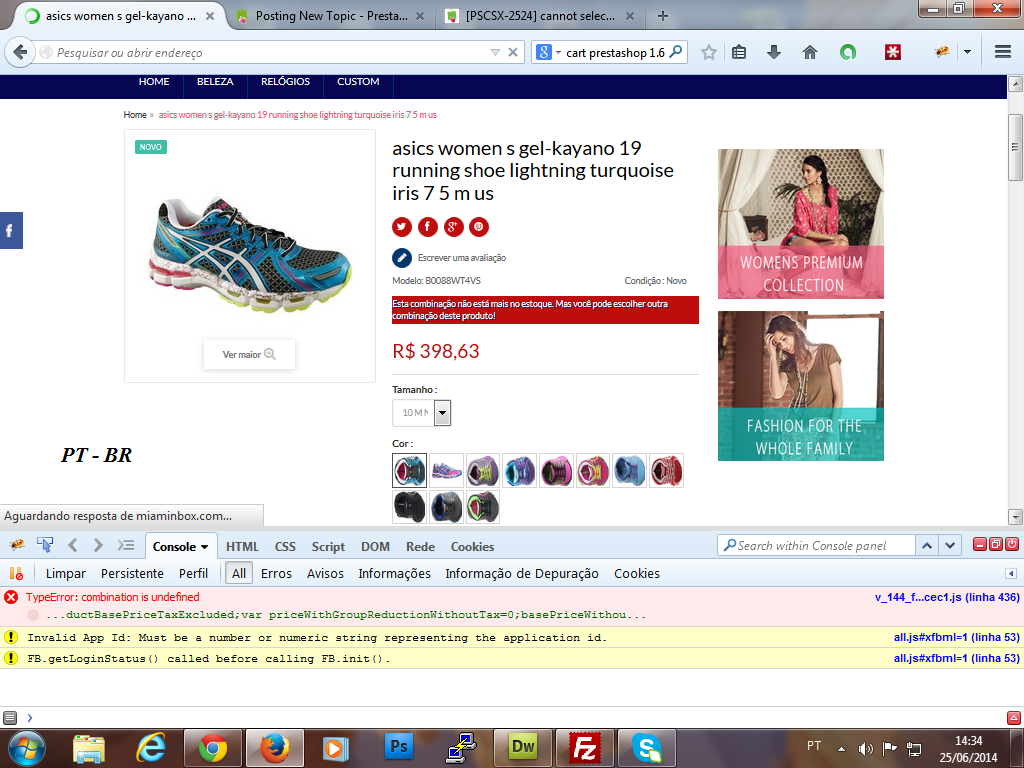Bookmark this page with the star icon
1024x768 pixels.
tap(709, 52)
